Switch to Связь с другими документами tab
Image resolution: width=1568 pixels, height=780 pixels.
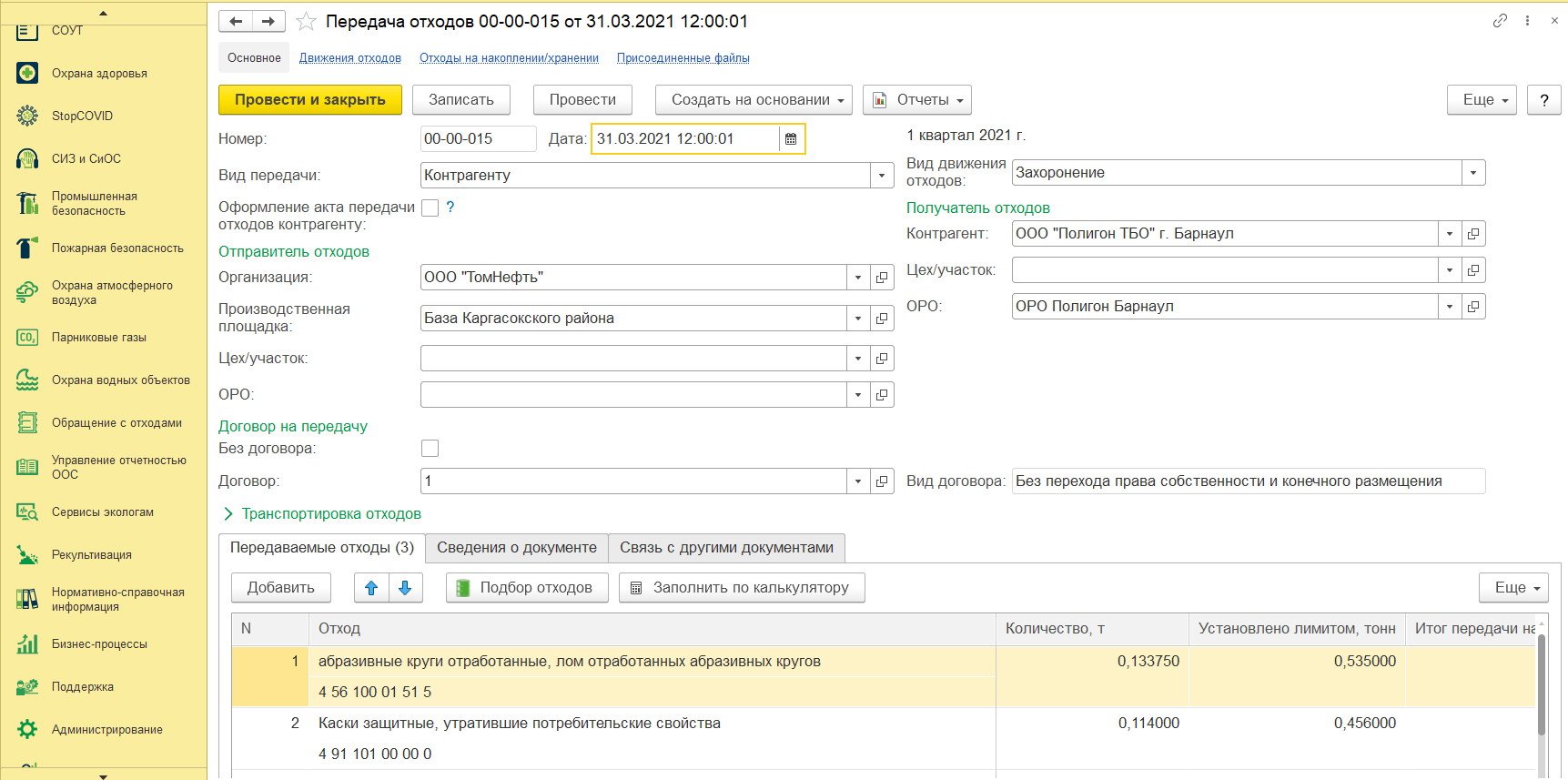click(726, 548)
